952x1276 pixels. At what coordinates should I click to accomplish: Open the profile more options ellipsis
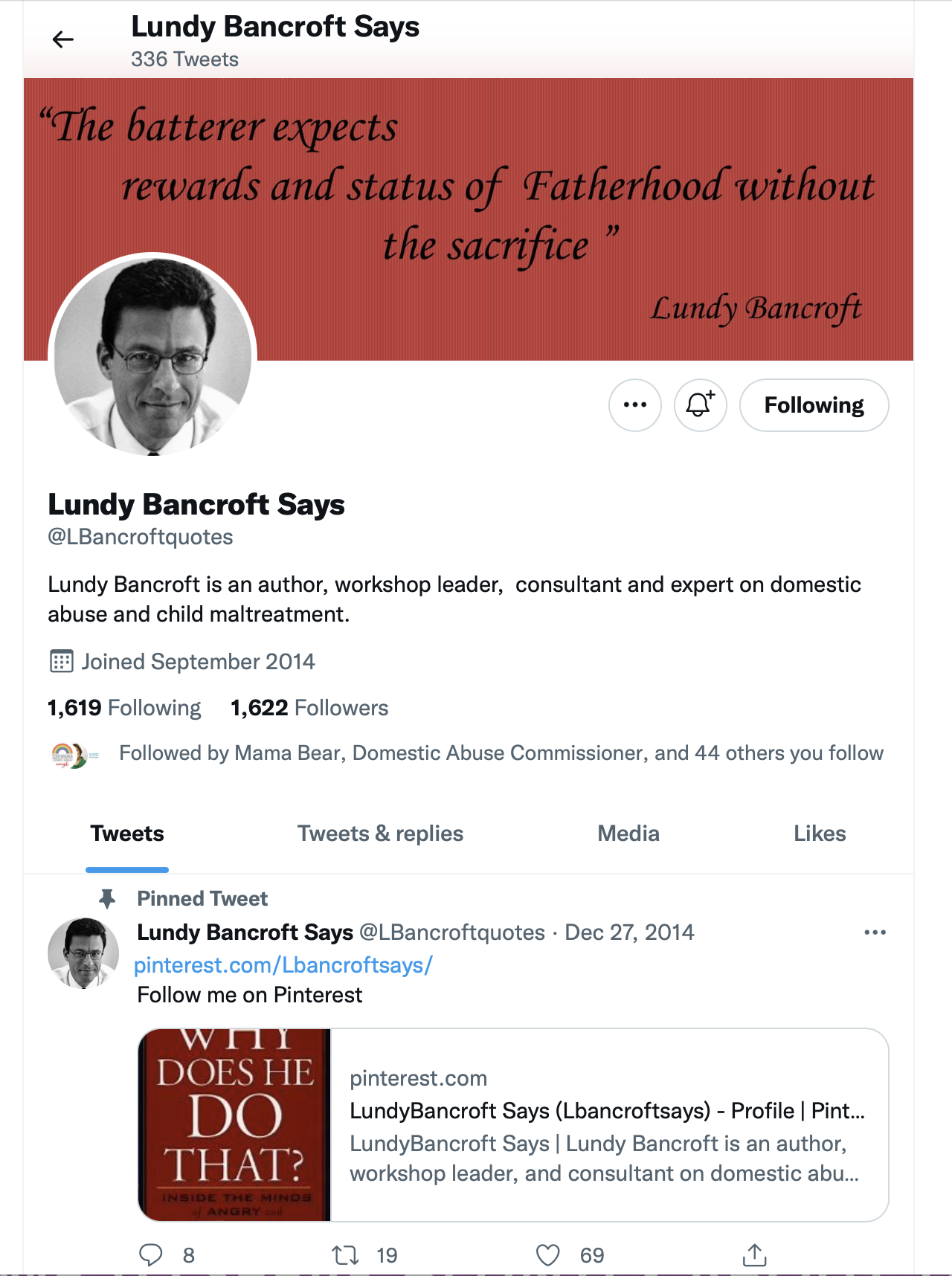[634, 405]
